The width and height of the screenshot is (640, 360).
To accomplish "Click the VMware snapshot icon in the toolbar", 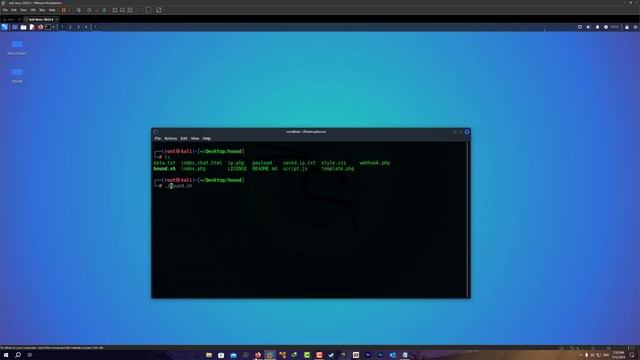I will pyautogui.click(x=89, y=10).
